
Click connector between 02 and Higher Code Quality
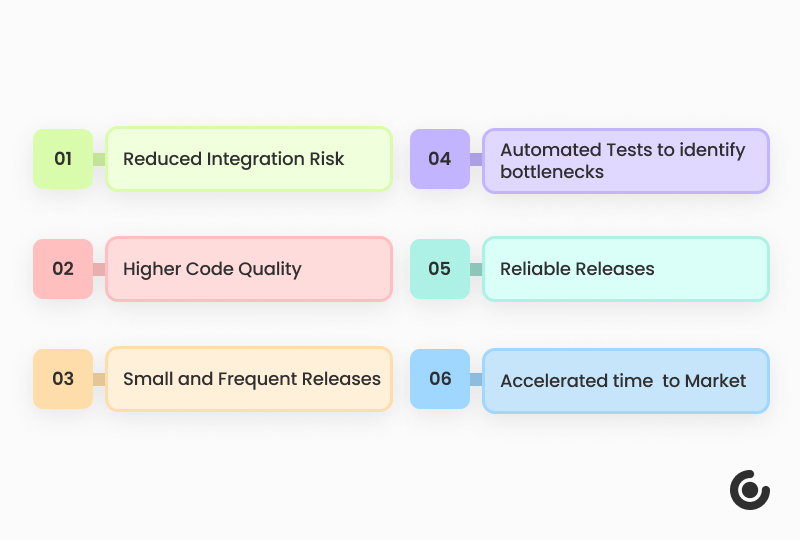coord(99,269)
